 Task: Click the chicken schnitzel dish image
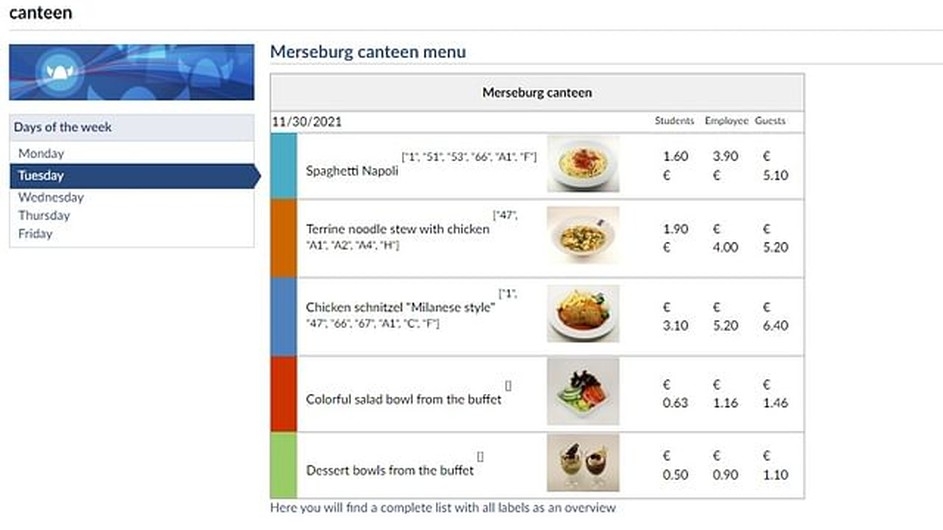tap(583, 314)
